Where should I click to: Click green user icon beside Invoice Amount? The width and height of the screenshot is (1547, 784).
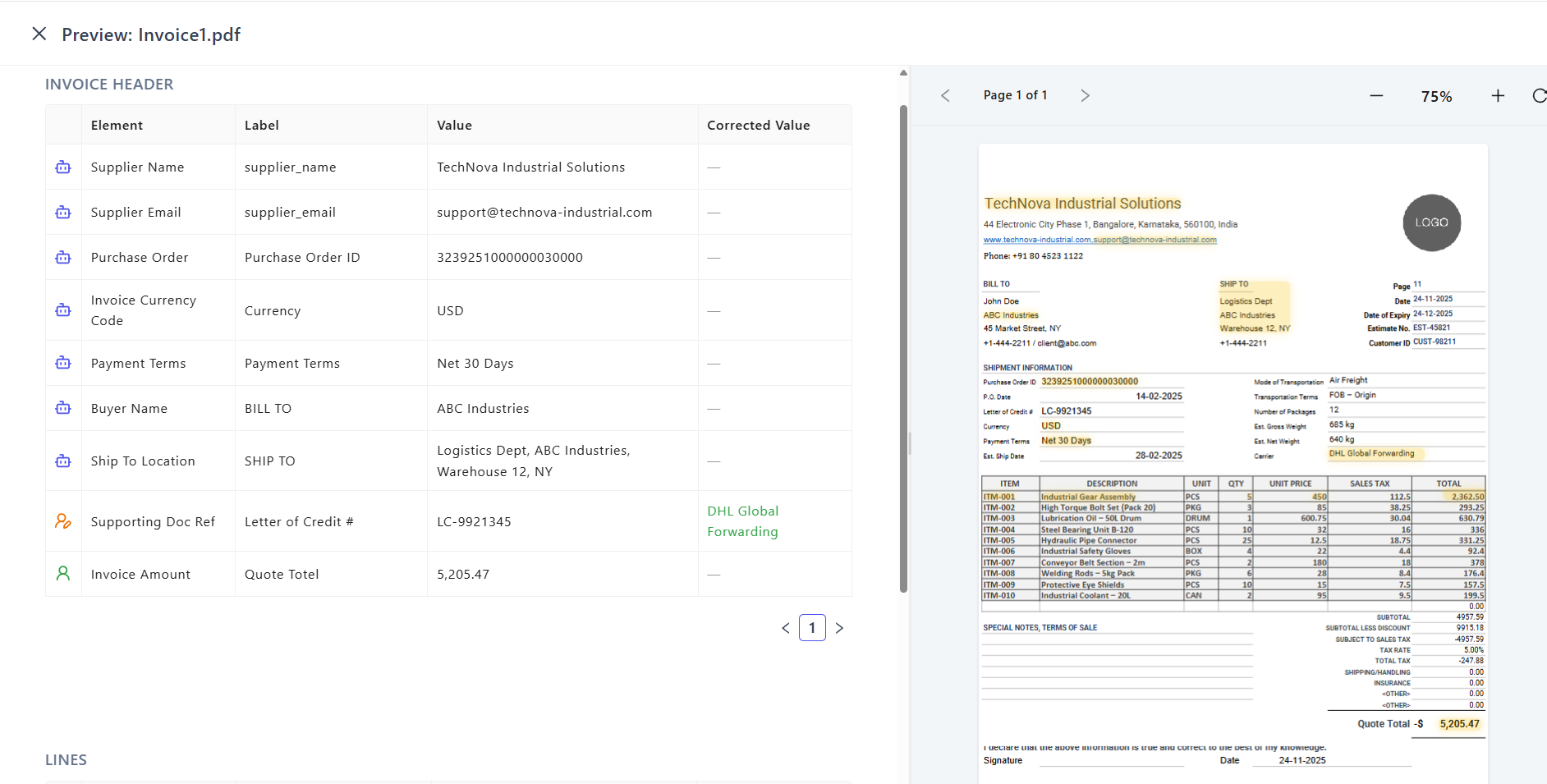click(x=63, y=574)
